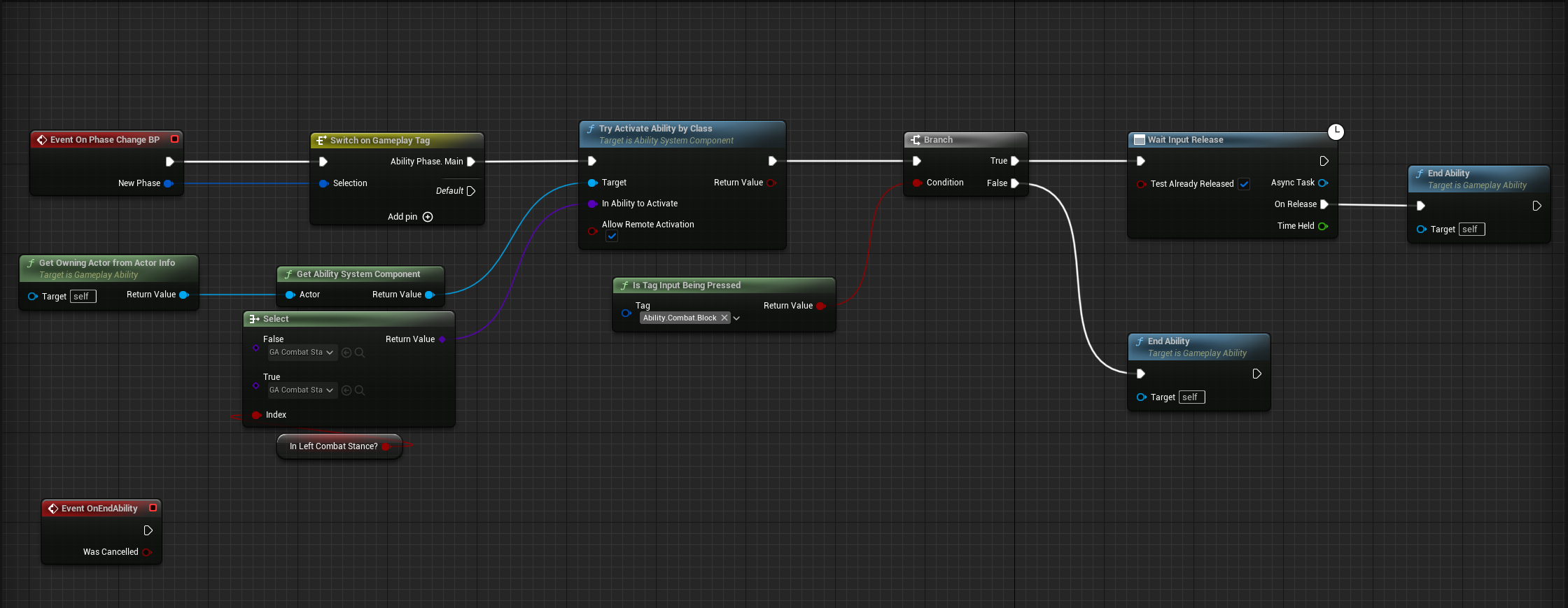Click the Select node False browse magnifier icon
The width and height of the screenshot is (1568, 608).
(x=360, y=353)
